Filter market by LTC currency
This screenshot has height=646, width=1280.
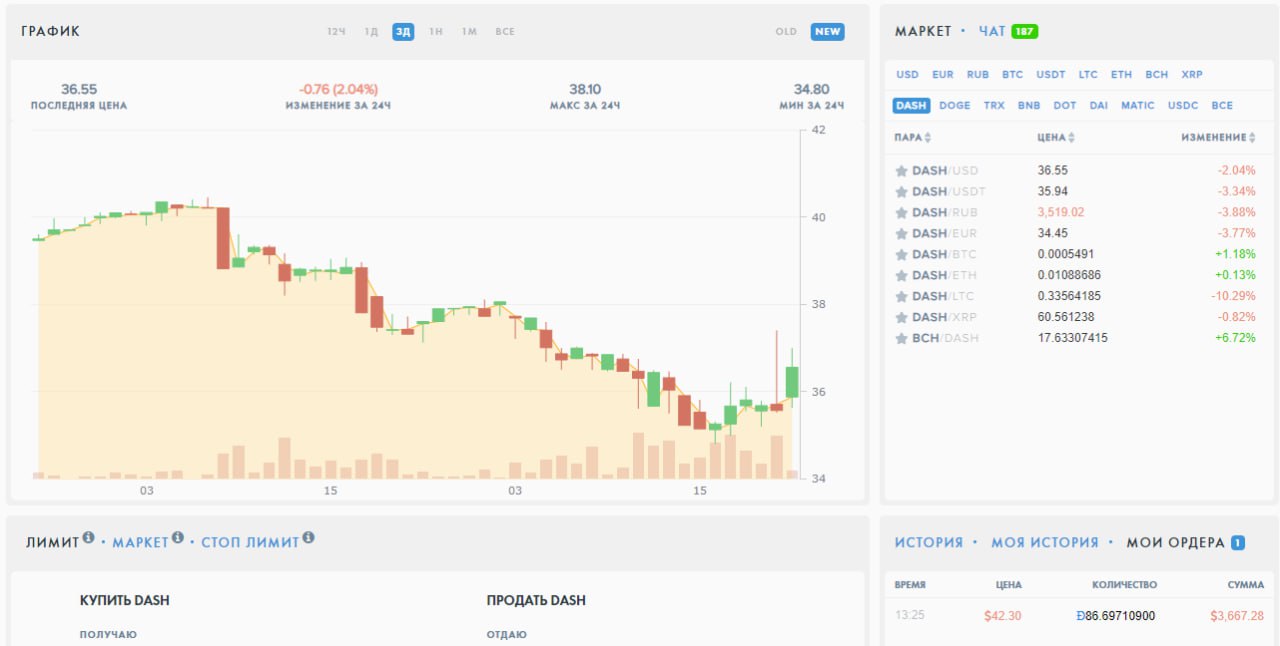point(1088,75)
